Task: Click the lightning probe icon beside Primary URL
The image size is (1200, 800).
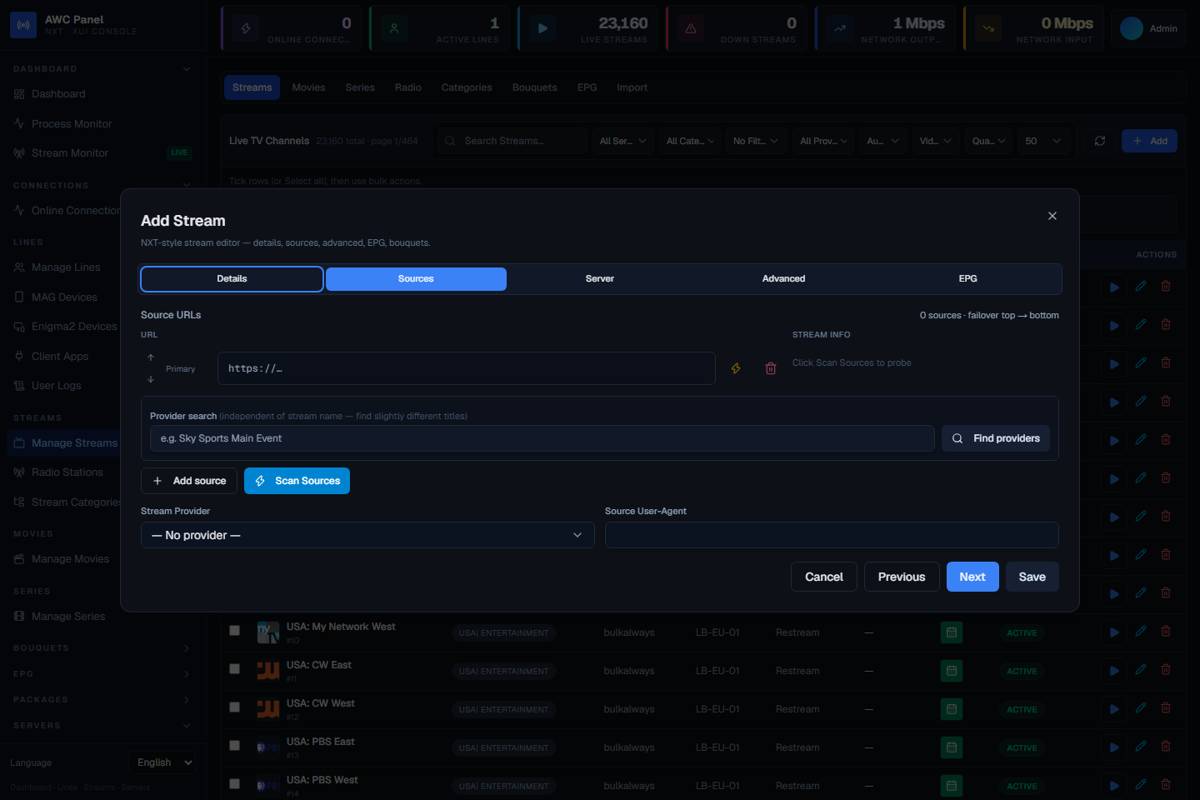Action: (x=736, y=369)
